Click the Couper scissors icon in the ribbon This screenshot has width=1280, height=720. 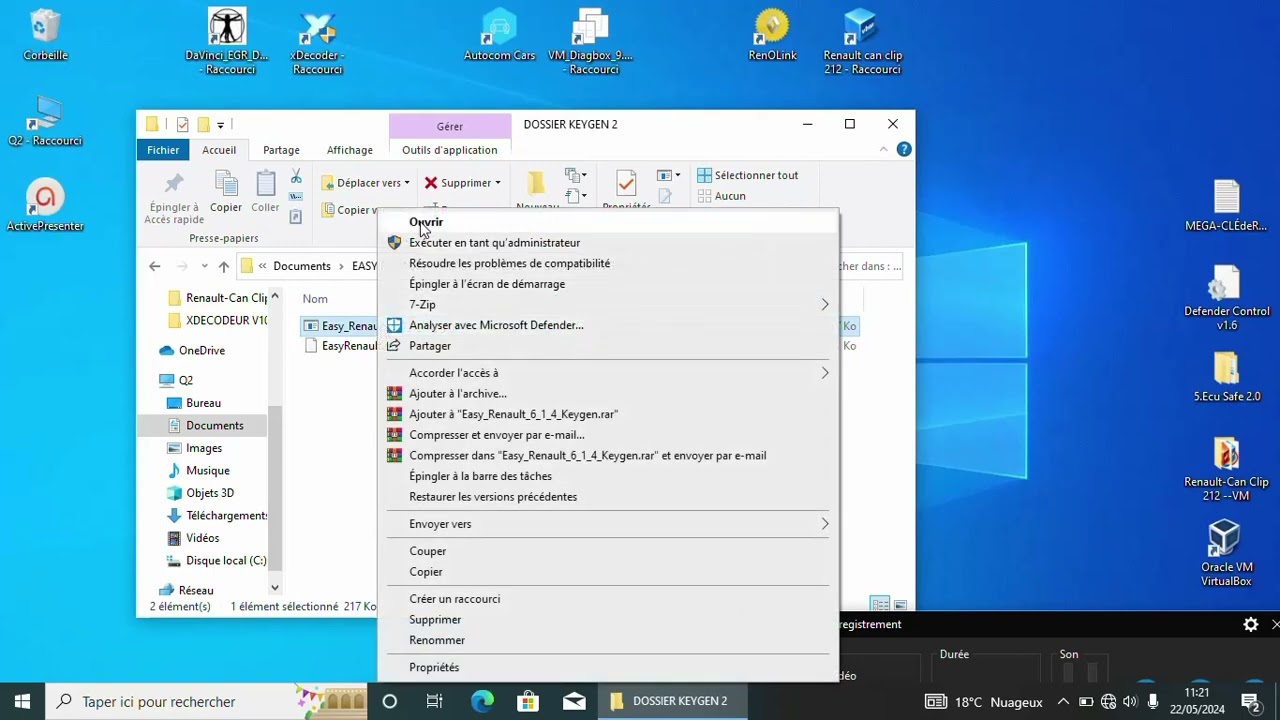coord(296,177)
